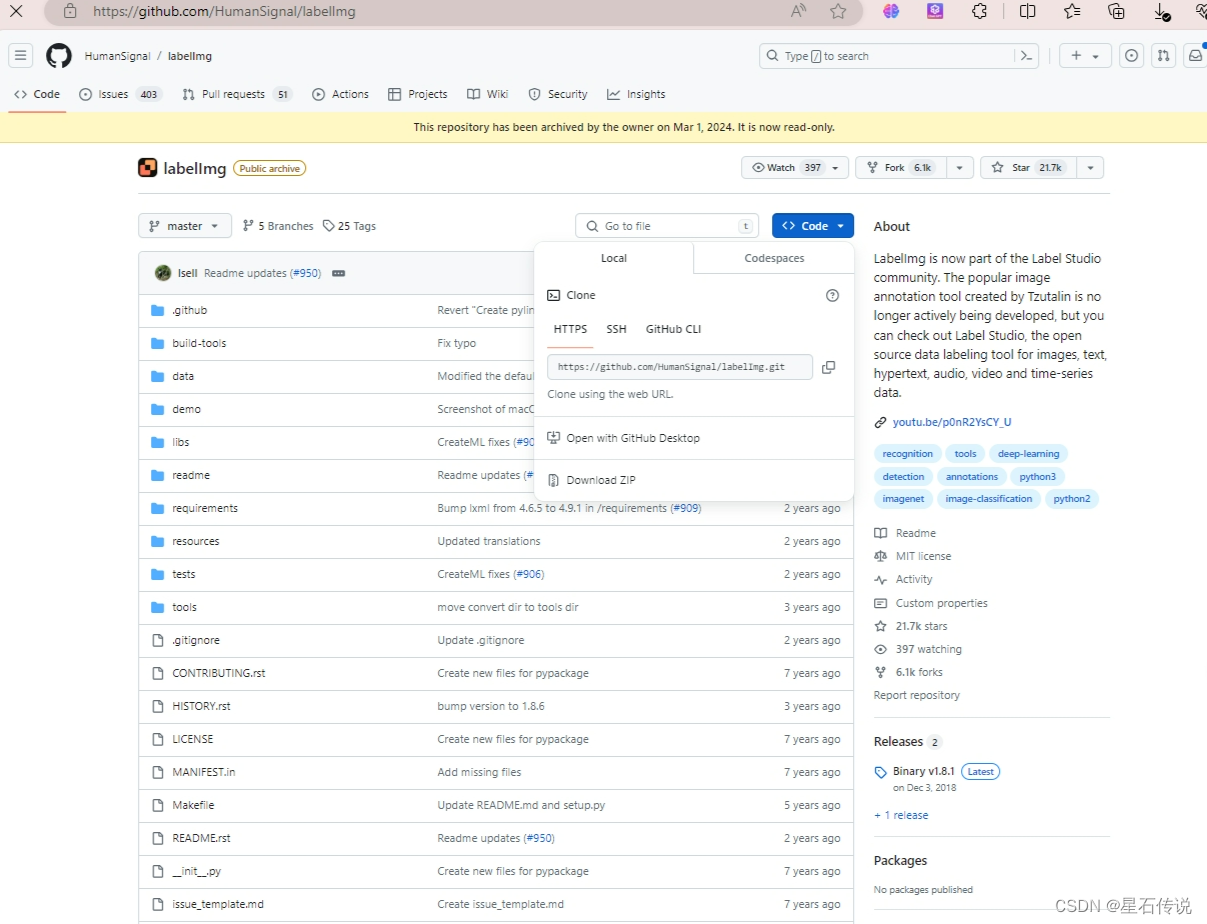Open the GitHub hamburger navigation menu
Viewport: 1207px width, 924px height.
[x=21, y=56]
